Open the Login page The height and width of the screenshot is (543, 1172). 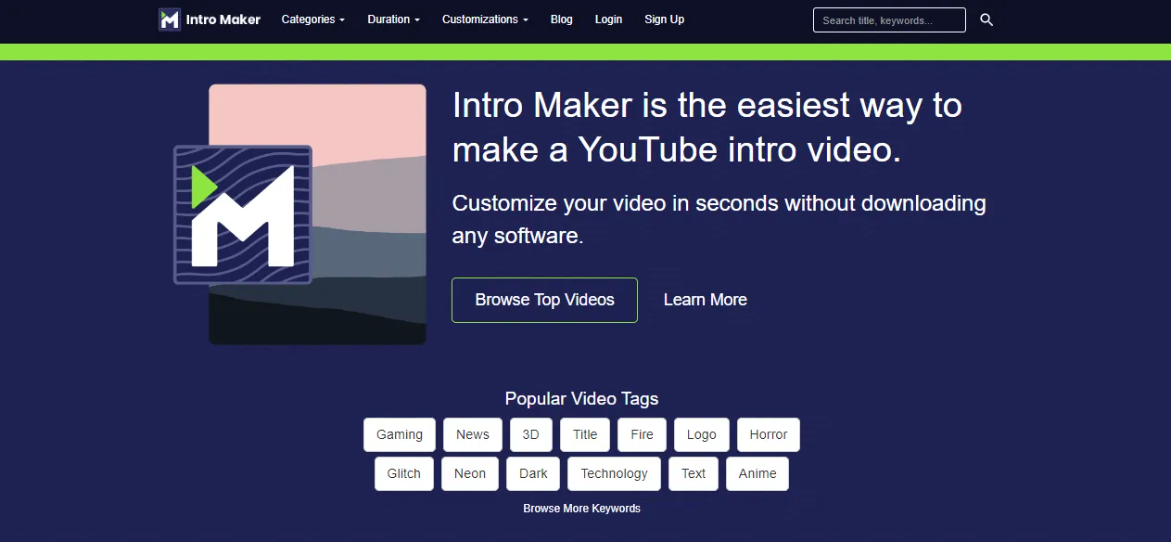pos(608,19)
